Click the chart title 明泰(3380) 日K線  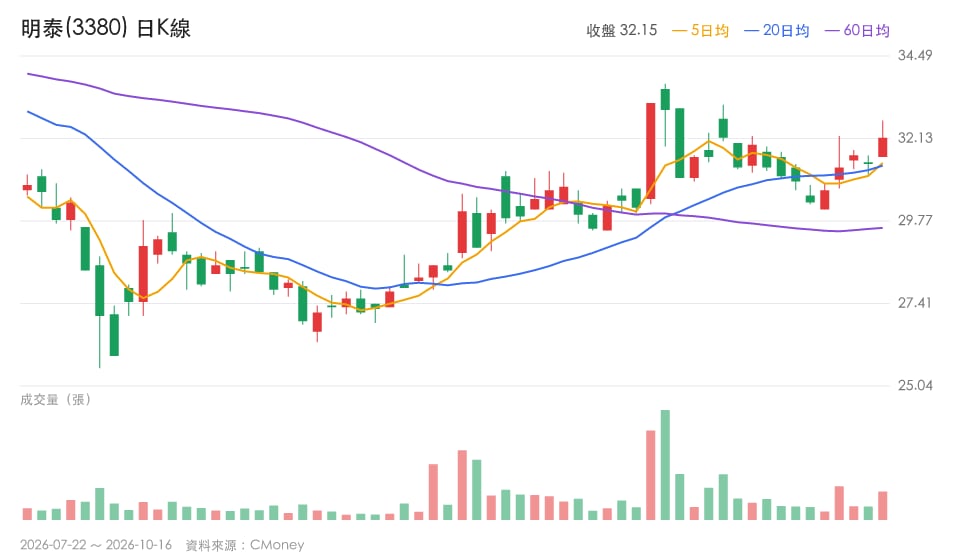(105, 28)
